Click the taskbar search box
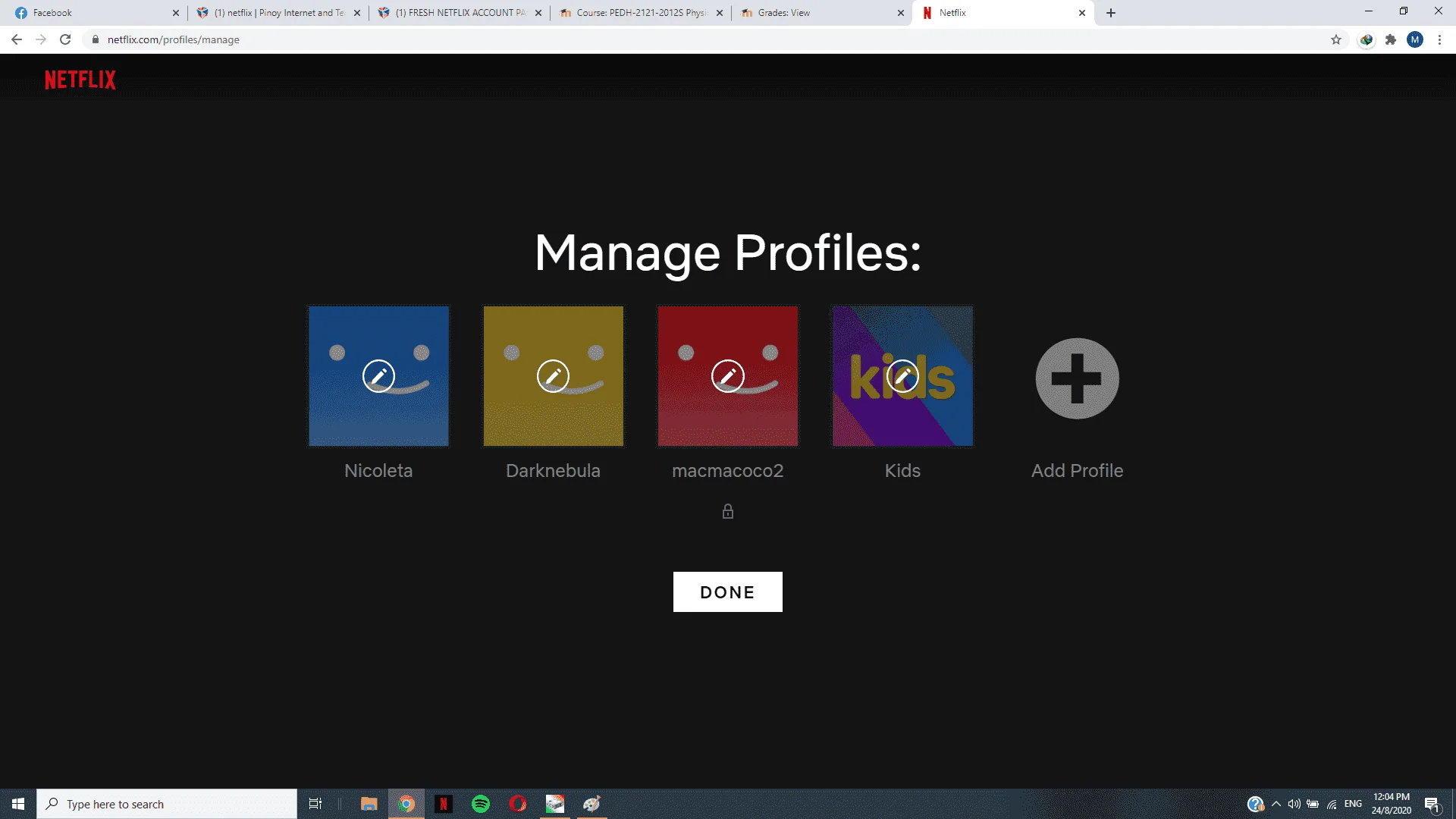The image size is (1456, 819). point(167,804)
